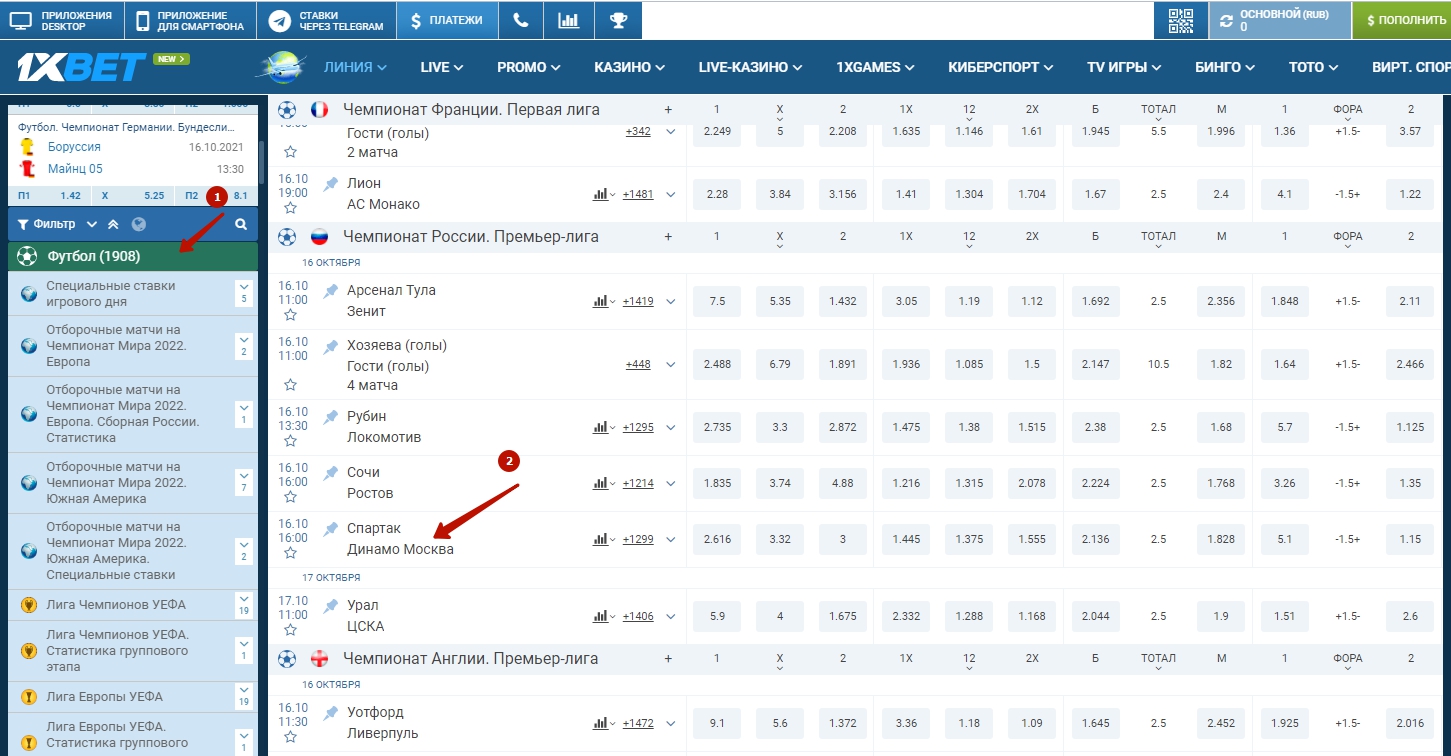Pin the Лион – АС Монако match
1451x756 pixels.
[x=331, y=184]
